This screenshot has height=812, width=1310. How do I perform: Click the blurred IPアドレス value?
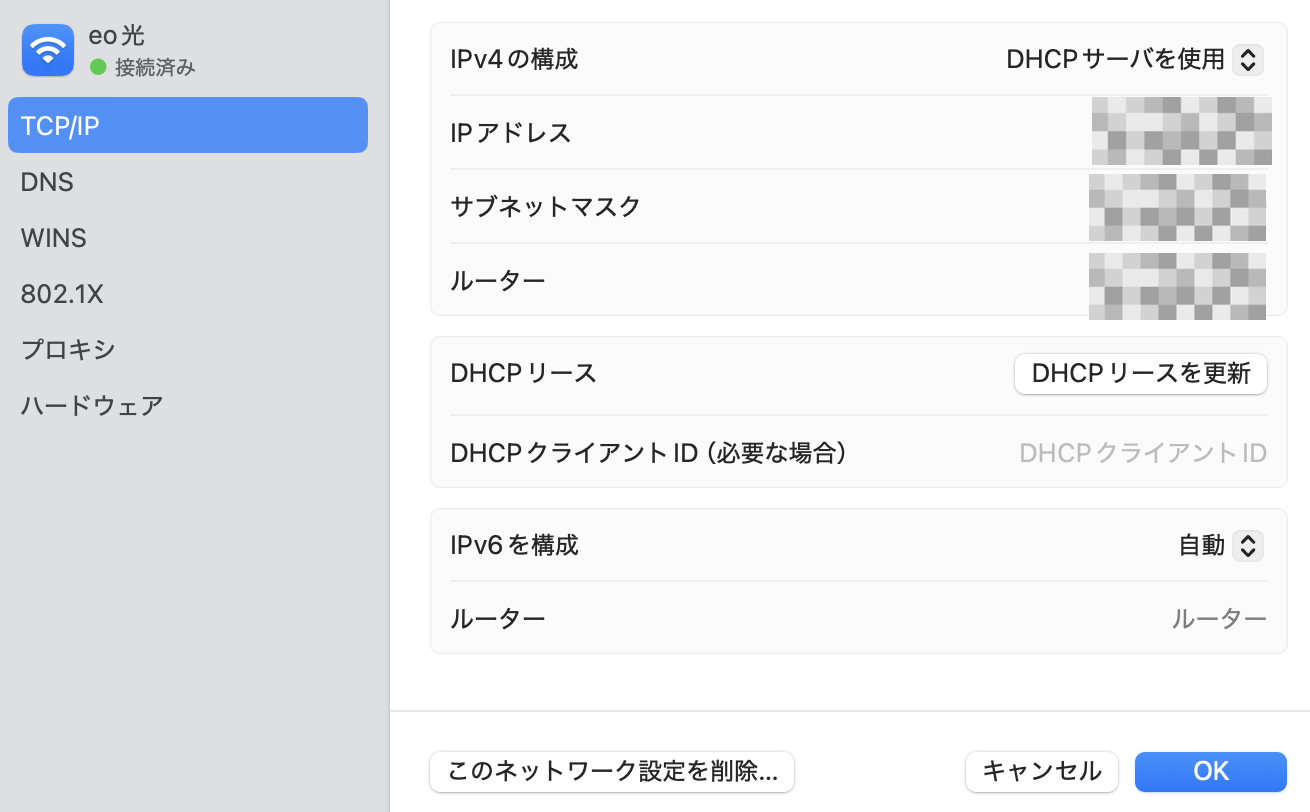pyautogui.click(x=1180, y=132)
